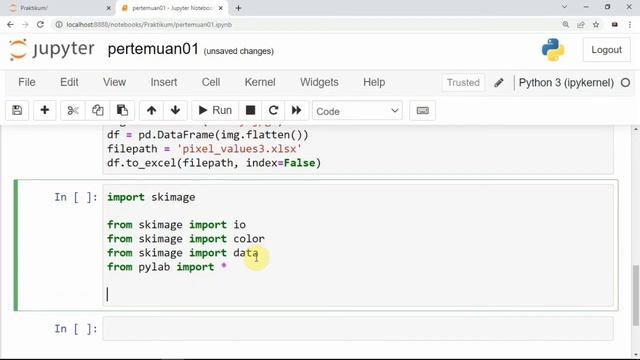Close the pertemuan01 browser tab
This screenshot has width=640, height=360.
(220, 8)
